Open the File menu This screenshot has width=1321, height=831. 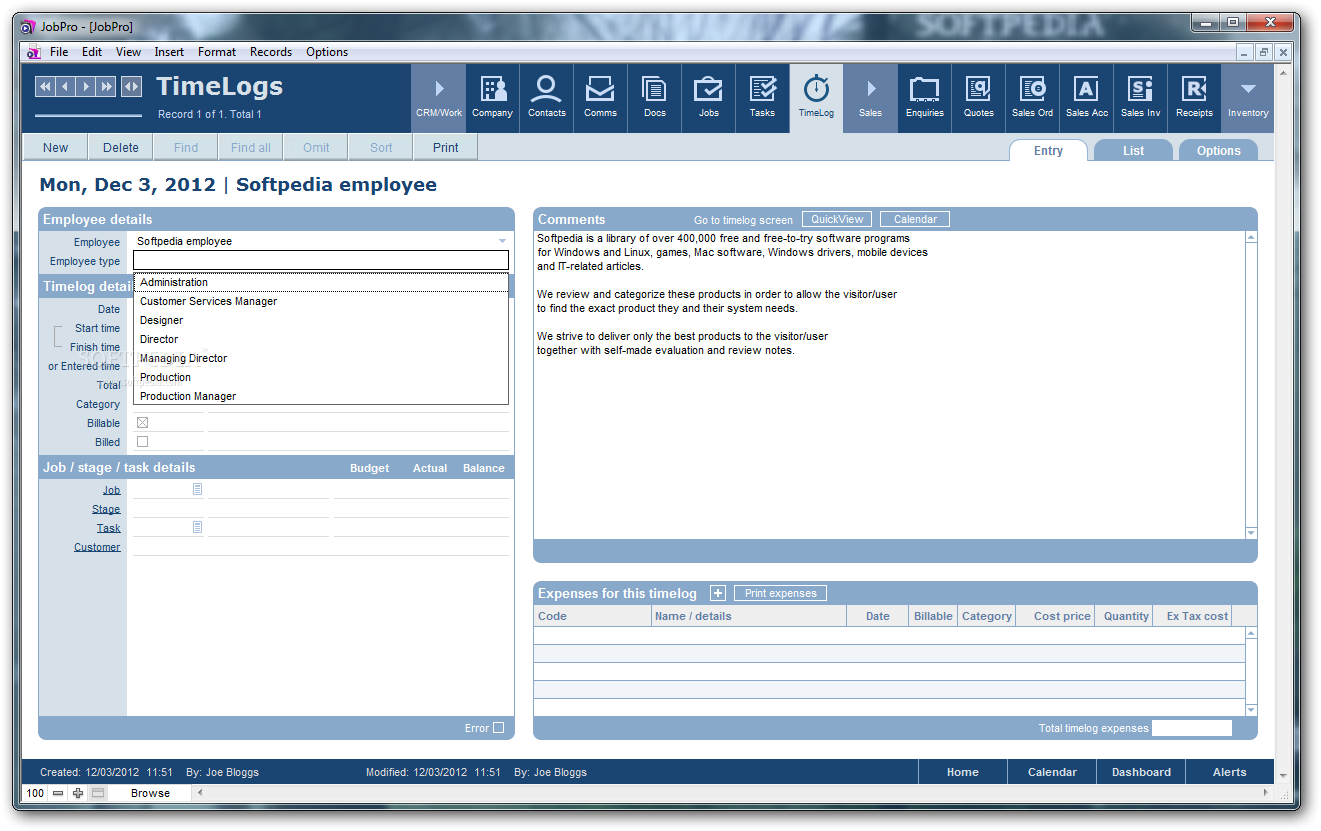tap(59, 52)
